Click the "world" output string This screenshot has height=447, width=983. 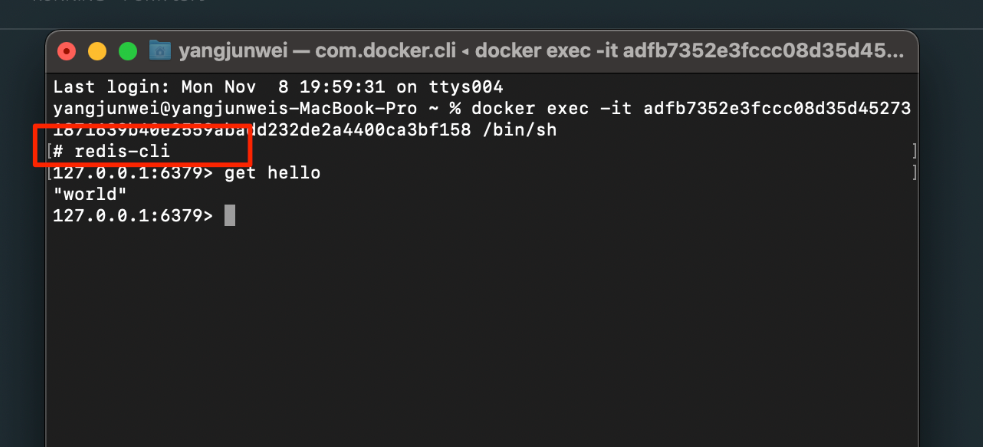90,194
